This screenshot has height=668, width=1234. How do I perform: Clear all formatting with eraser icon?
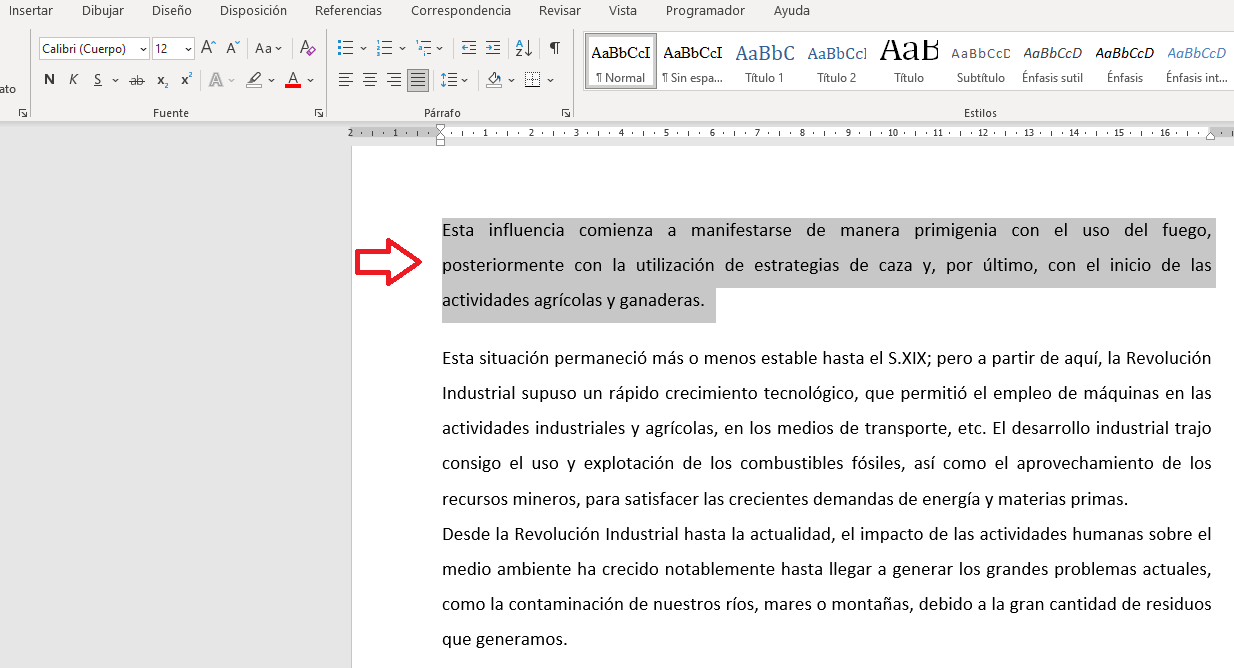(x=307, y=48)
